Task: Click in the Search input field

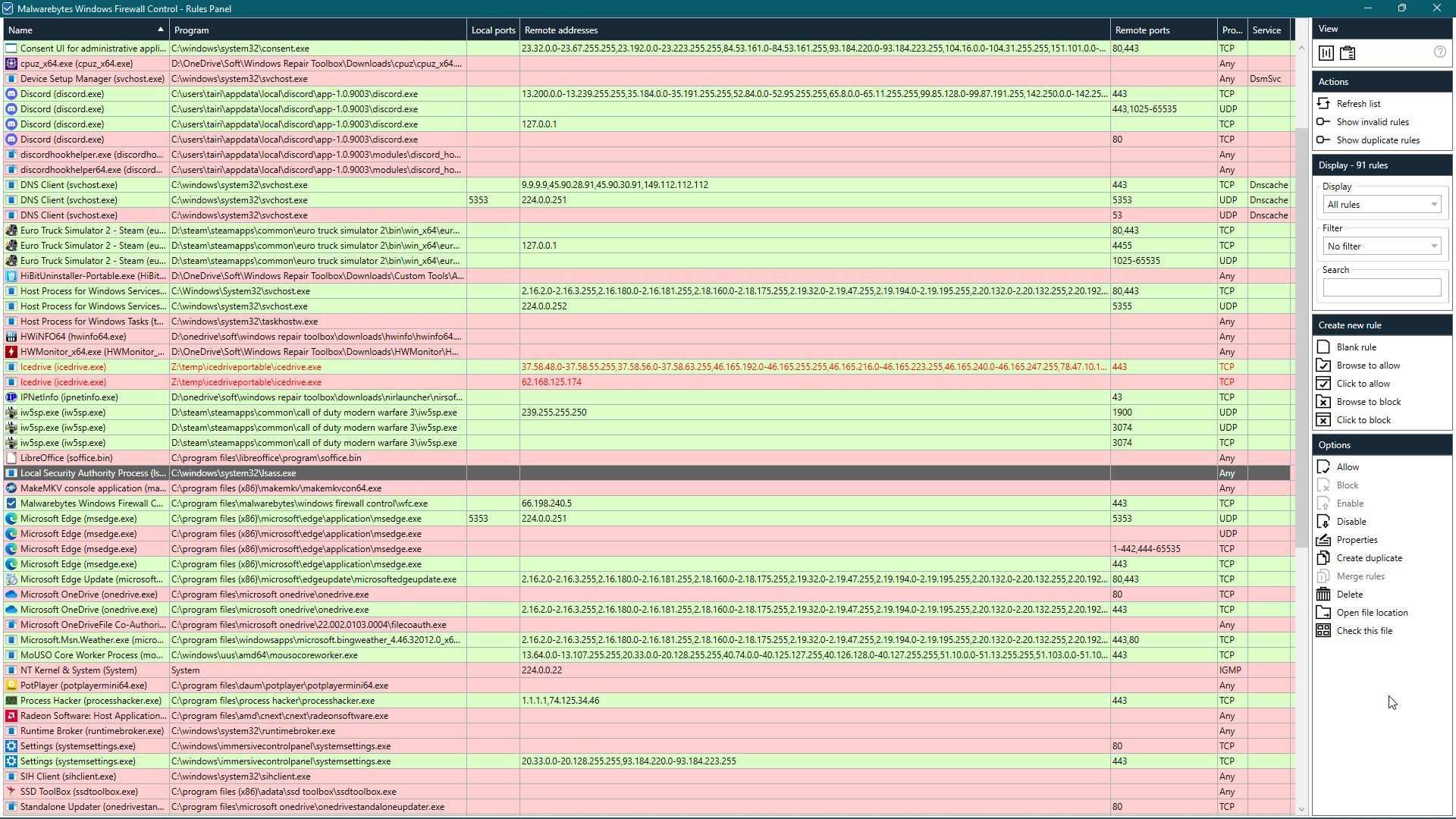Action: coord(1382,287)
